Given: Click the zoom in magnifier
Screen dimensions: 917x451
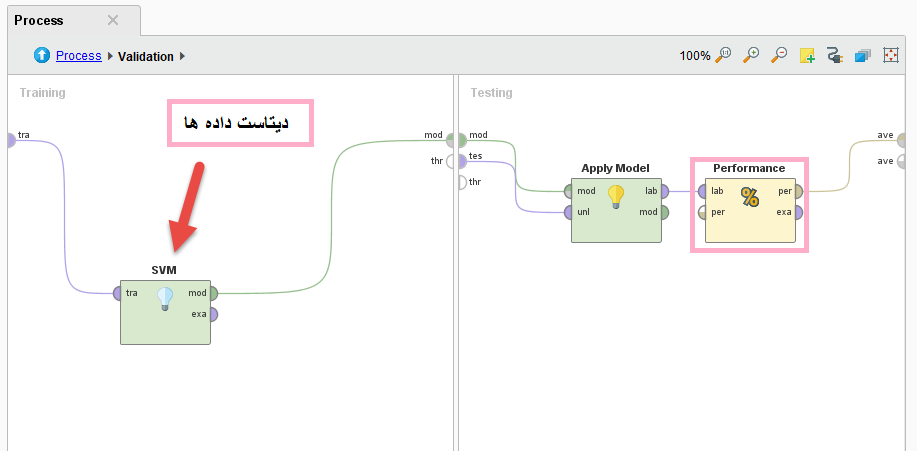Looking at the screenshot, I should pos(751,56).
